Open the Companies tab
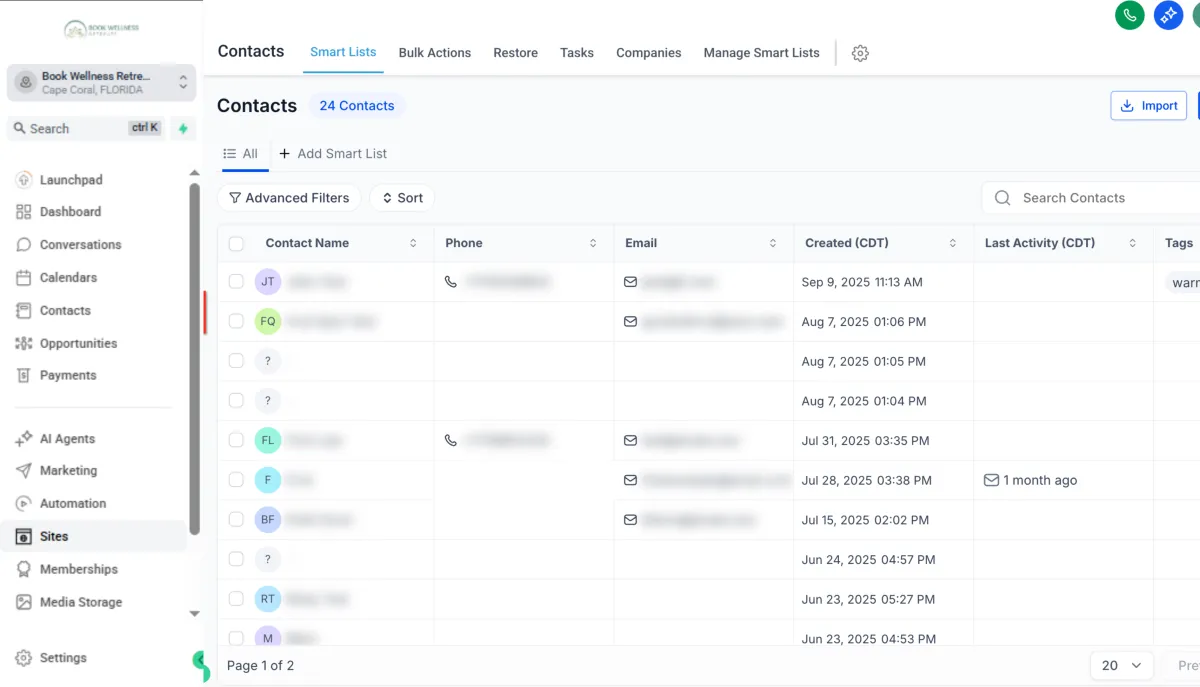Viewport: 1200px width, 687px height. (x=648, y=53)
